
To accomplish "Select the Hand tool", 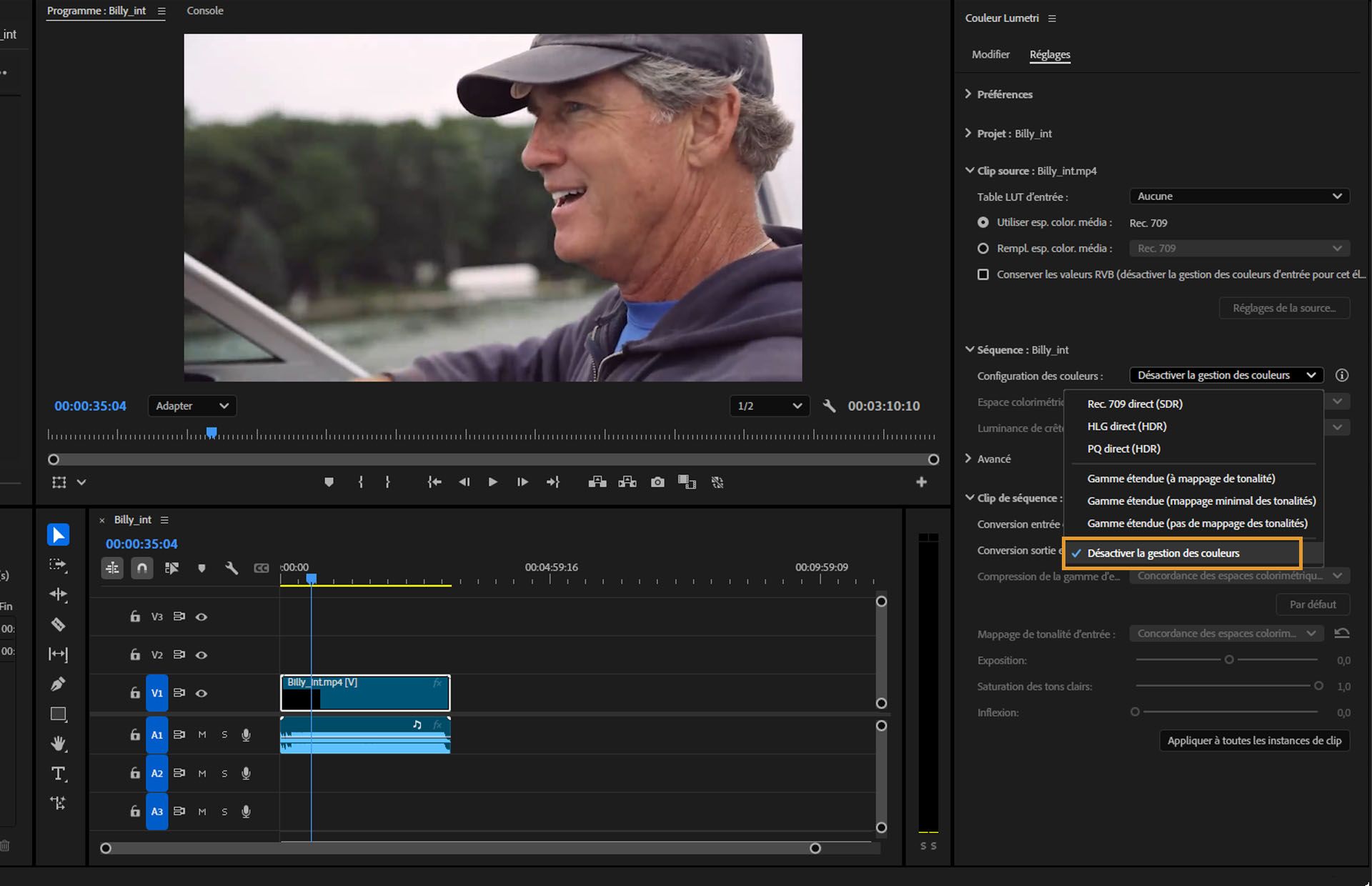I will click(59, 744).
